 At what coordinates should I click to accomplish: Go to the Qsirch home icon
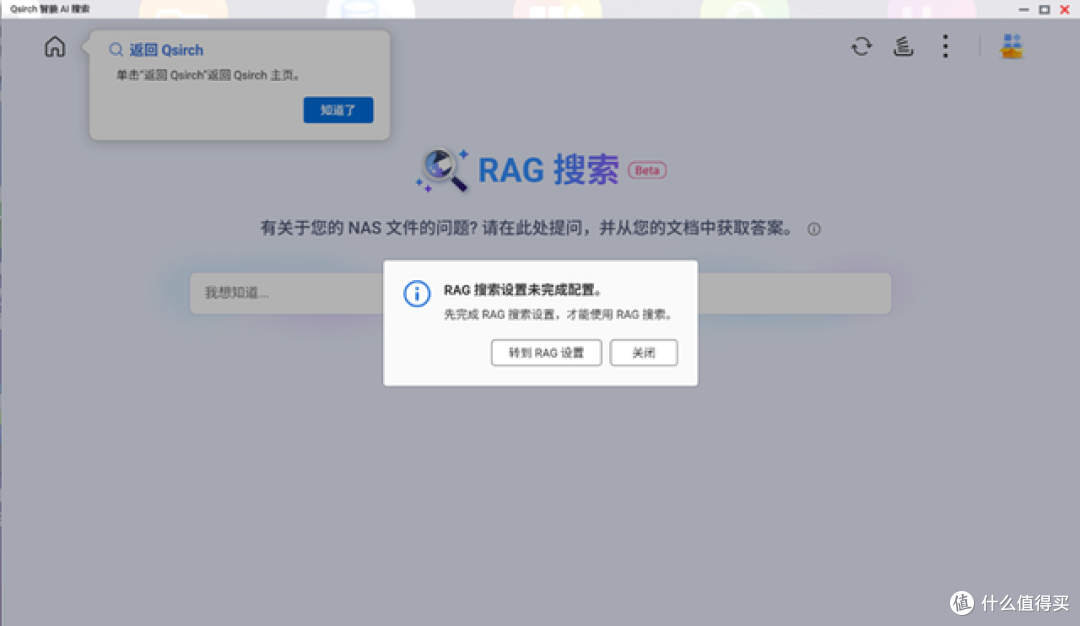(55, 46)
